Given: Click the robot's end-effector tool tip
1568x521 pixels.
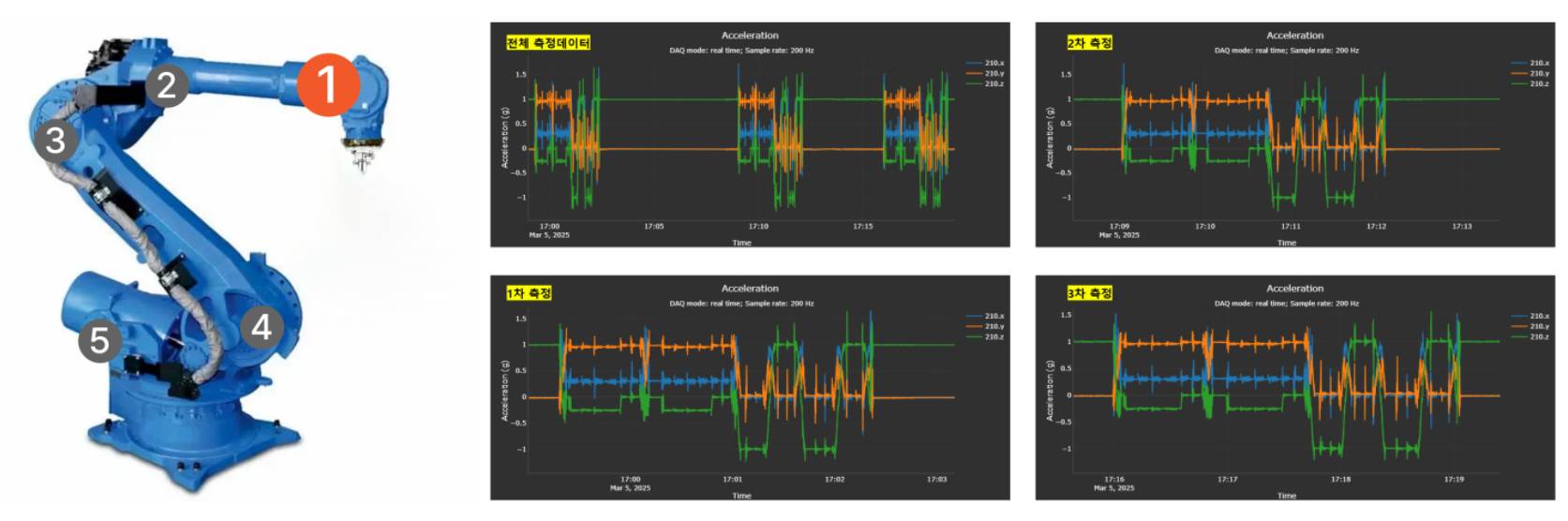Looking at the screenshot, I should (362, 162).
